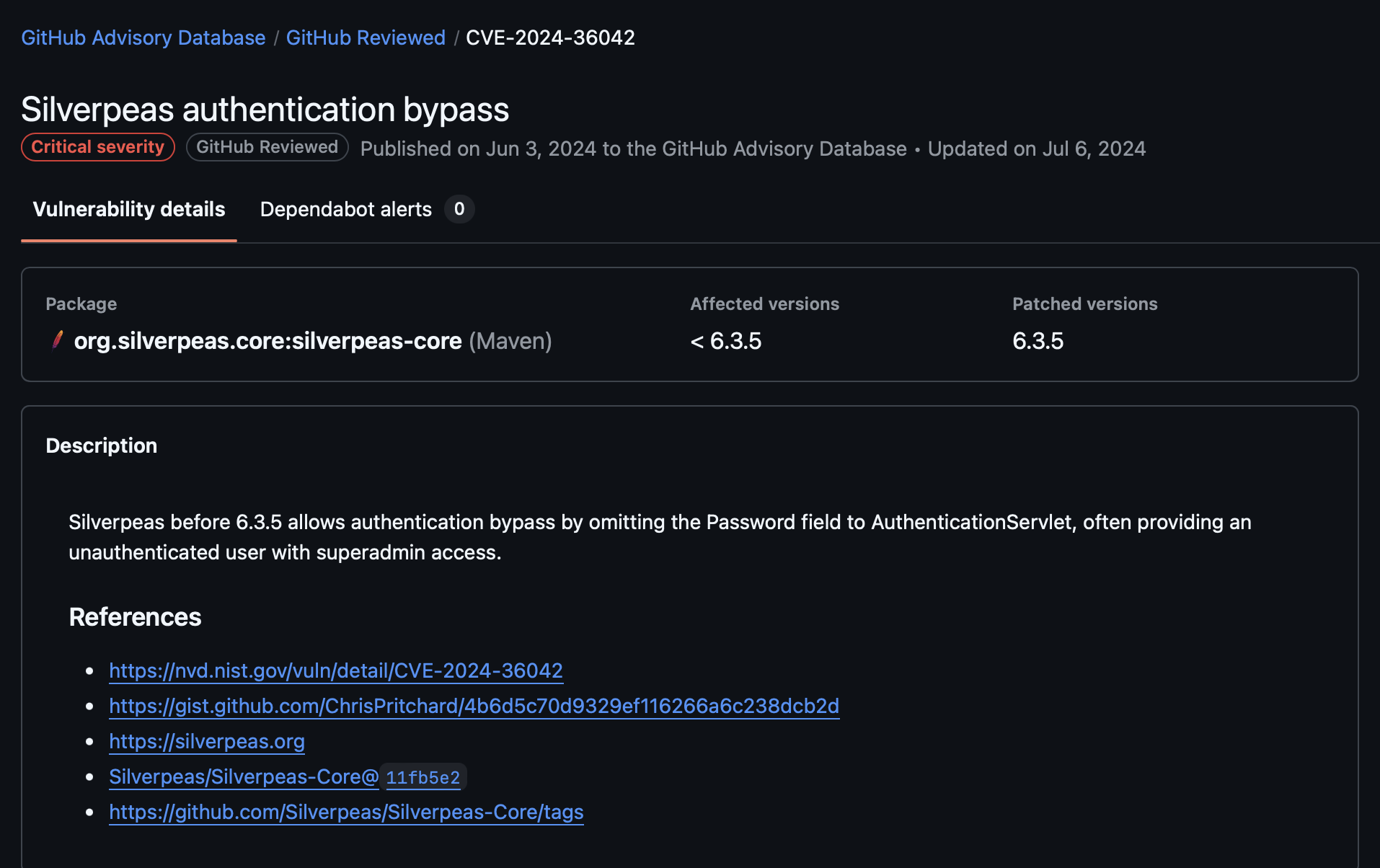Click the description paragraph about AuthenticationServlet

pyautogui.click(x=660, y=537)
